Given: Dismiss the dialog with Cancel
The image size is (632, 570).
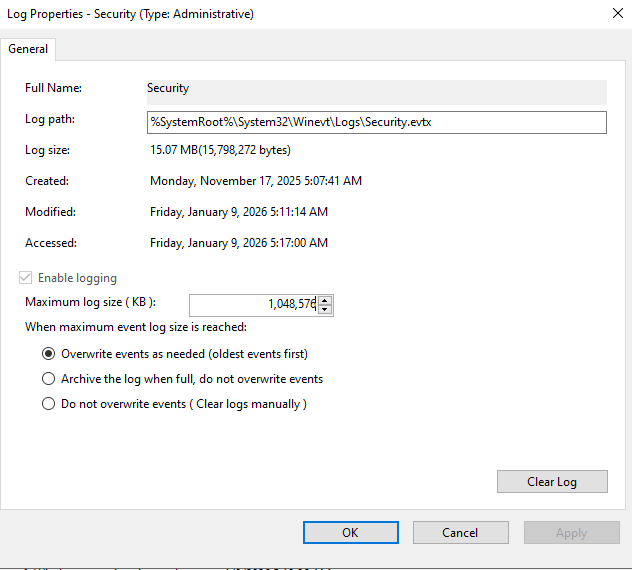Looking at the screenshot, I should tap(460, 533).
